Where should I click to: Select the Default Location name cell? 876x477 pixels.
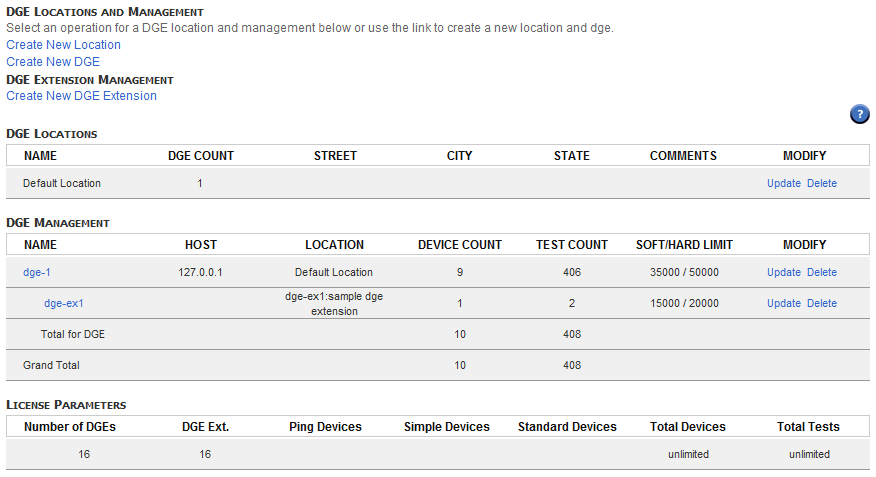62,184
